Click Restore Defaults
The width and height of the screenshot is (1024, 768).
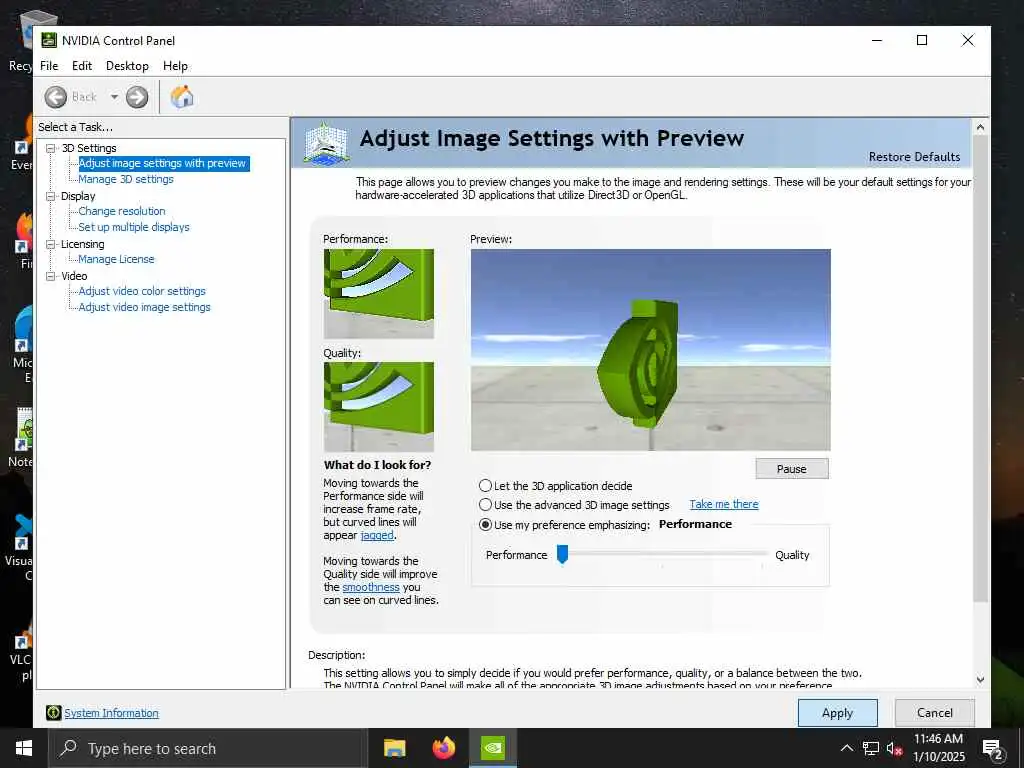tap(914, 157)
